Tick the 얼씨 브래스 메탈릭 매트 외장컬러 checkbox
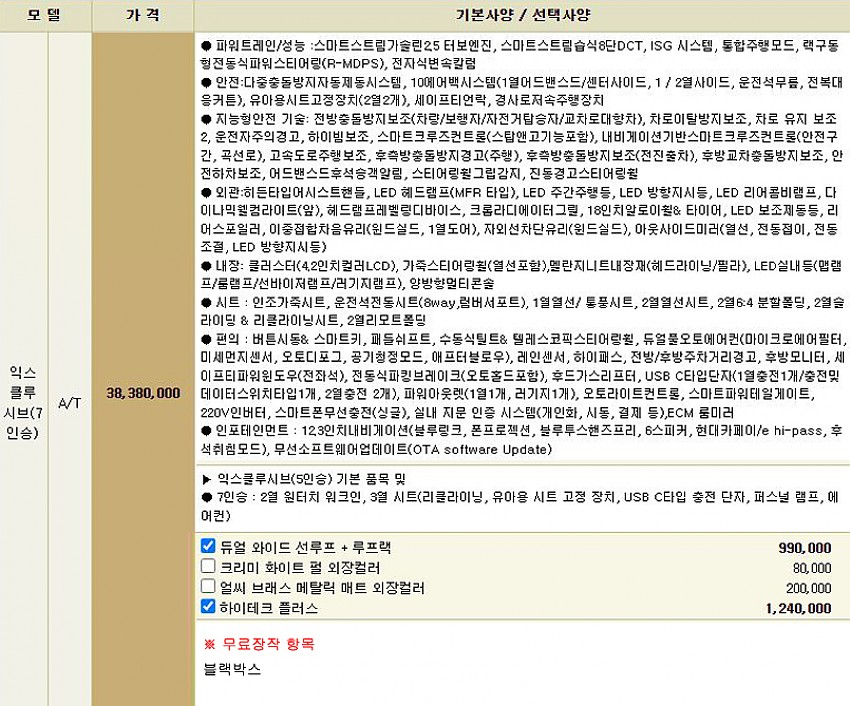 tap(208, 587)
